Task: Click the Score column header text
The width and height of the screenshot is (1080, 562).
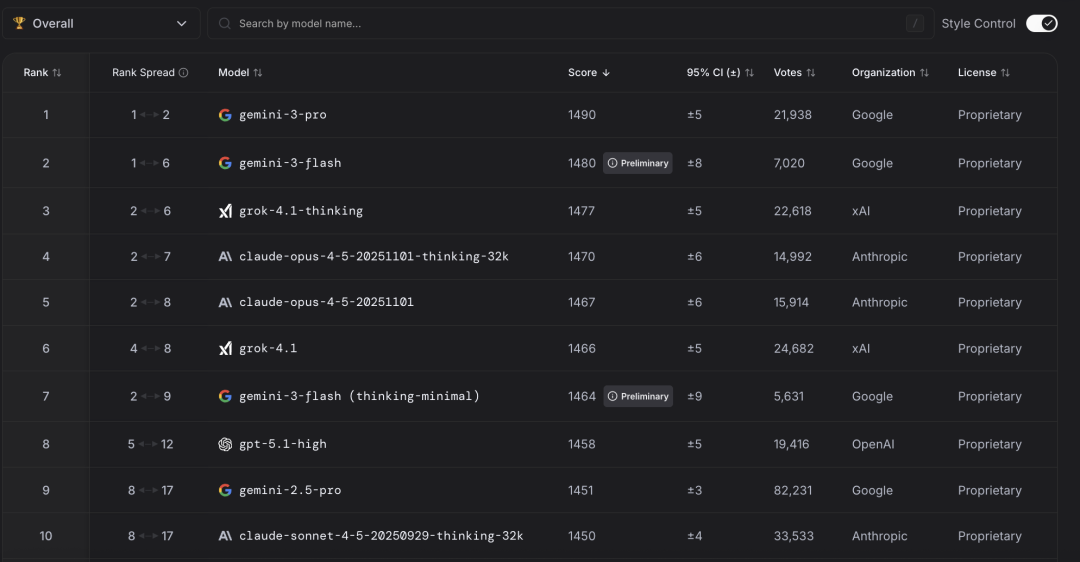Action: 583,72
